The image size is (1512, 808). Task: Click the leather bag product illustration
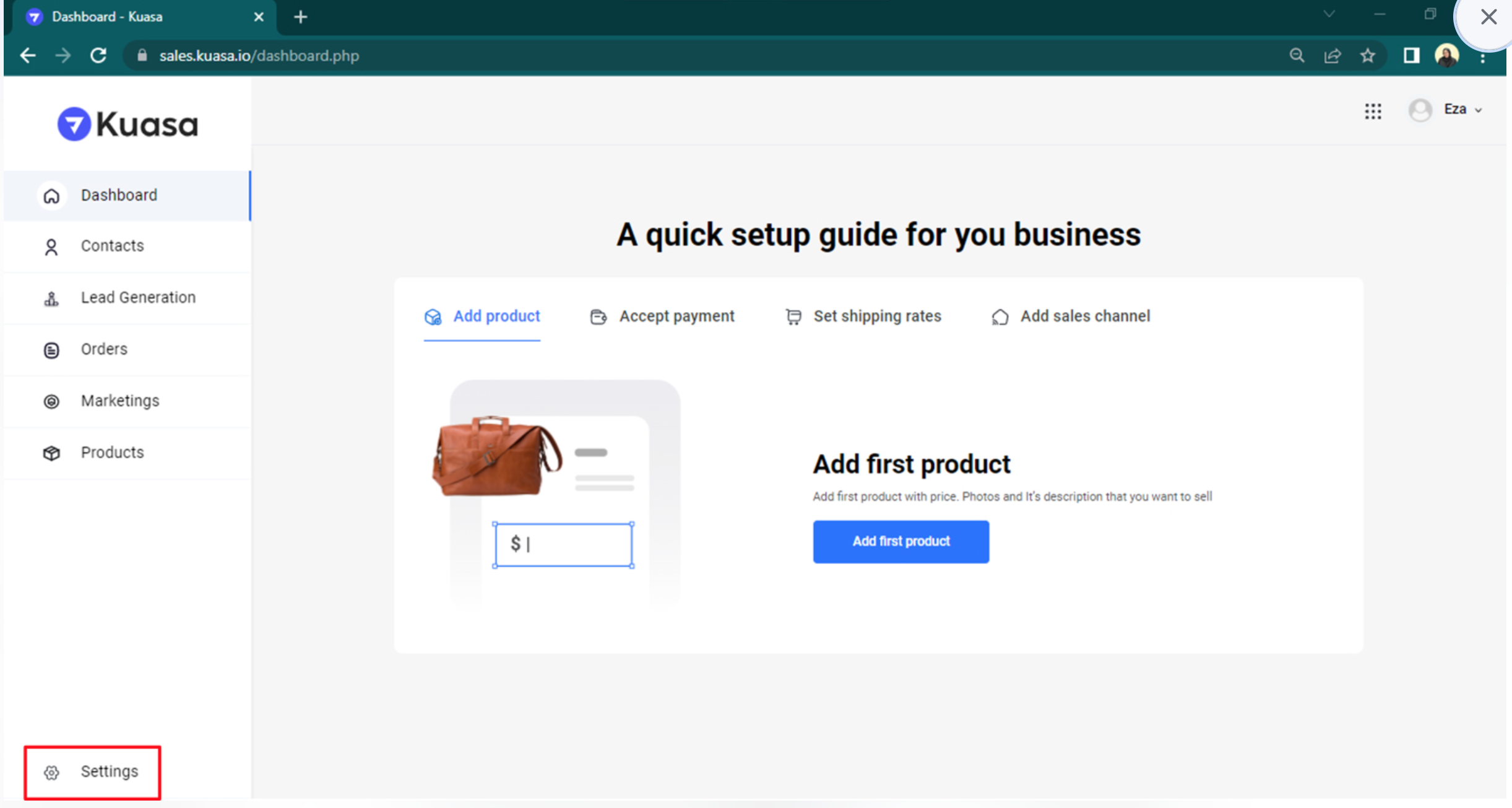497,456
